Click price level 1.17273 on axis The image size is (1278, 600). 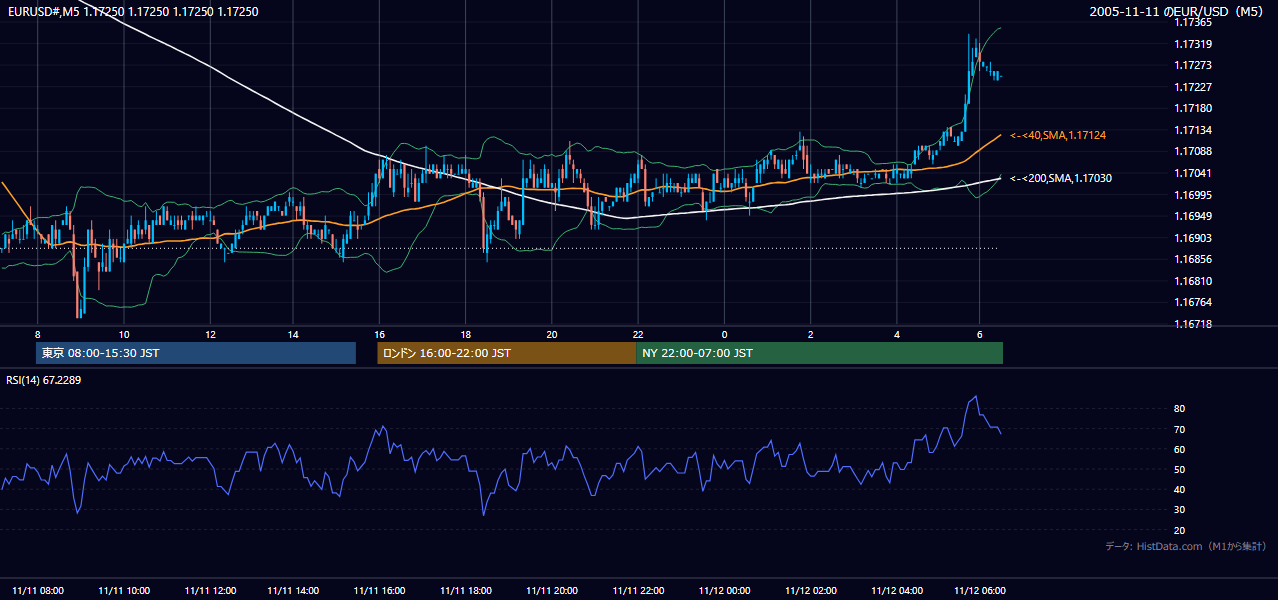point(1194,65)
